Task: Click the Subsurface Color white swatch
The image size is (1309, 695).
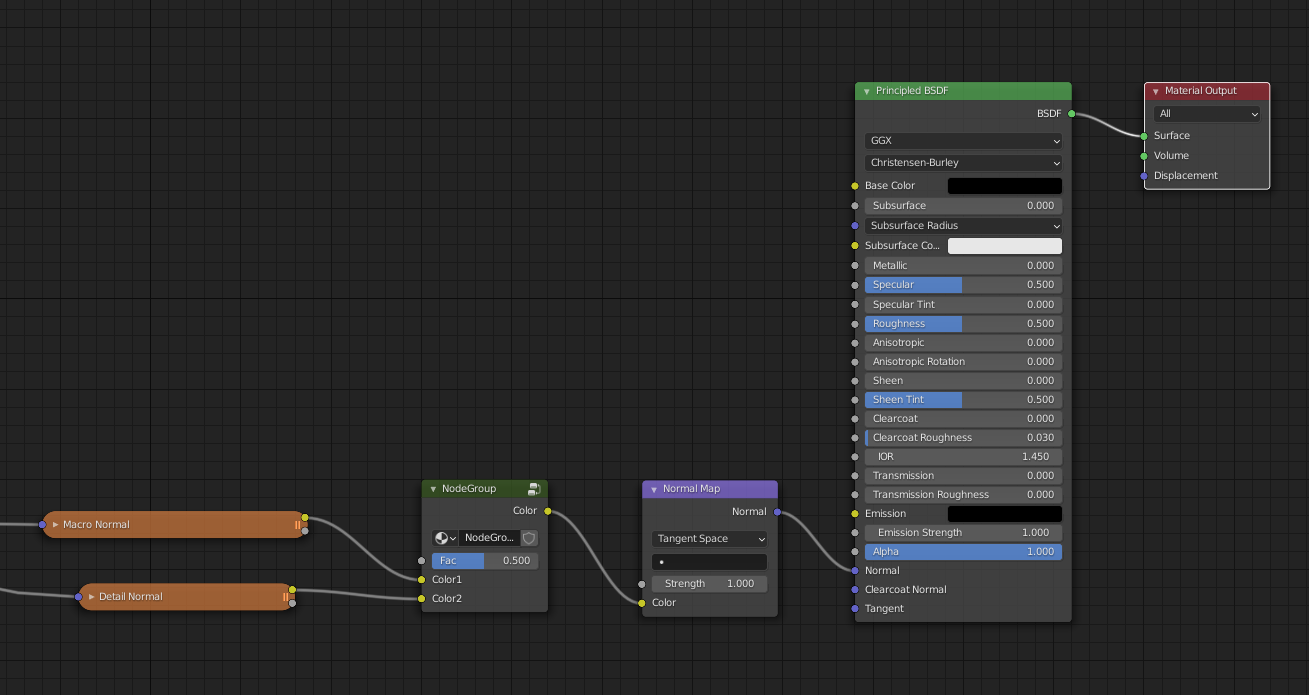Action: (1005, 246)
